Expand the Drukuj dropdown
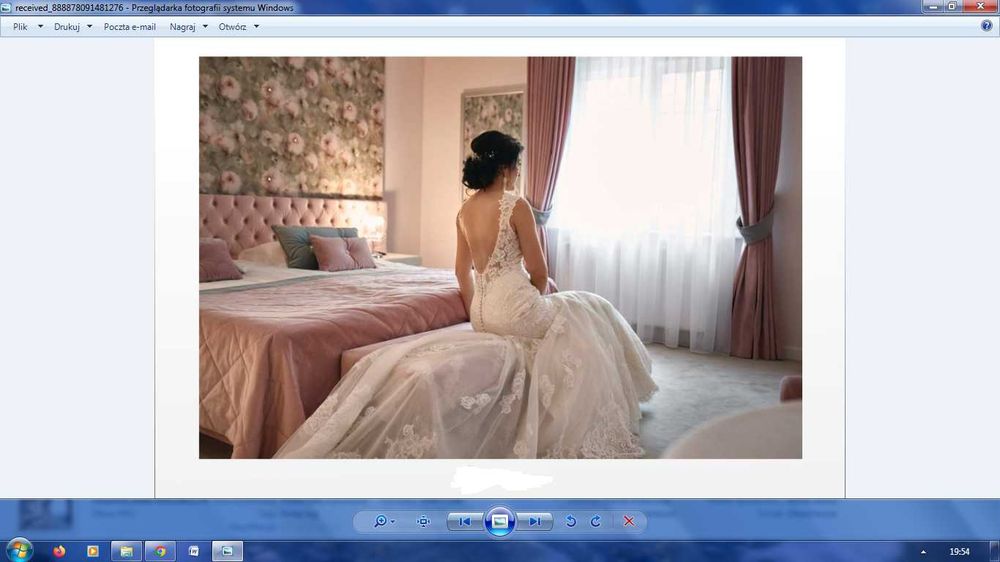 click(x=89, y=27)
